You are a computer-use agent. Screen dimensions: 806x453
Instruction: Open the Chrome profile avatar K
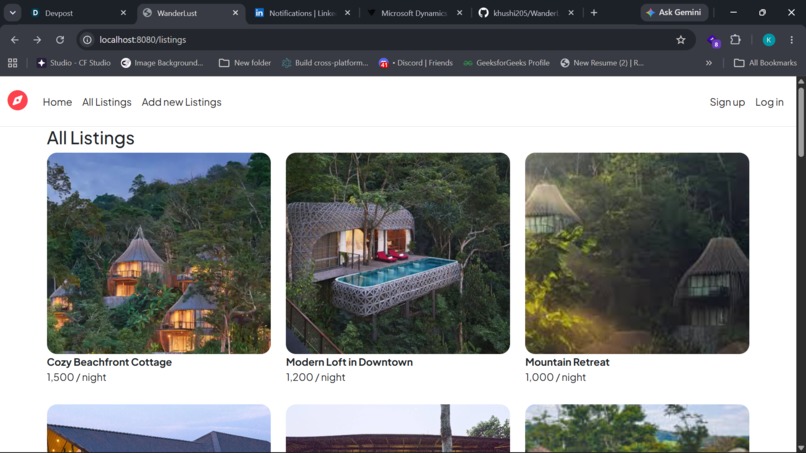[768, 40]
